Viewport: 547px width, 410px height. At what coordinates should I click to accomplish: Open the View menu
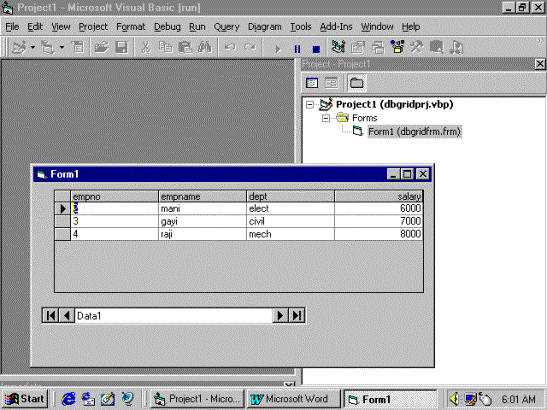point(61,27)
